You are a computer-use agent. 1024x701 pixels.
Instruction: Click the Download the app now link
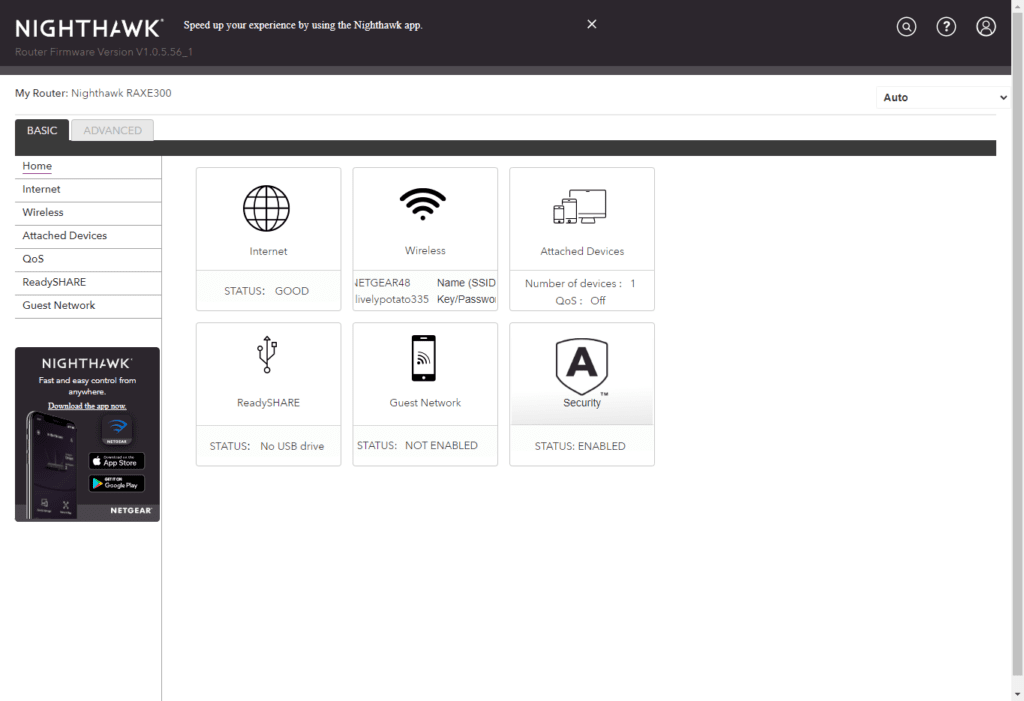point(87,406)
